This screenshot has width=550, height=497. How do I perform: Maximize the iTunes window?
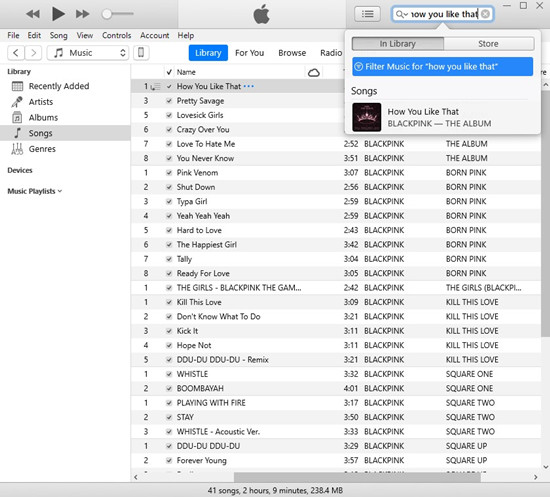[x=523, y=6]
